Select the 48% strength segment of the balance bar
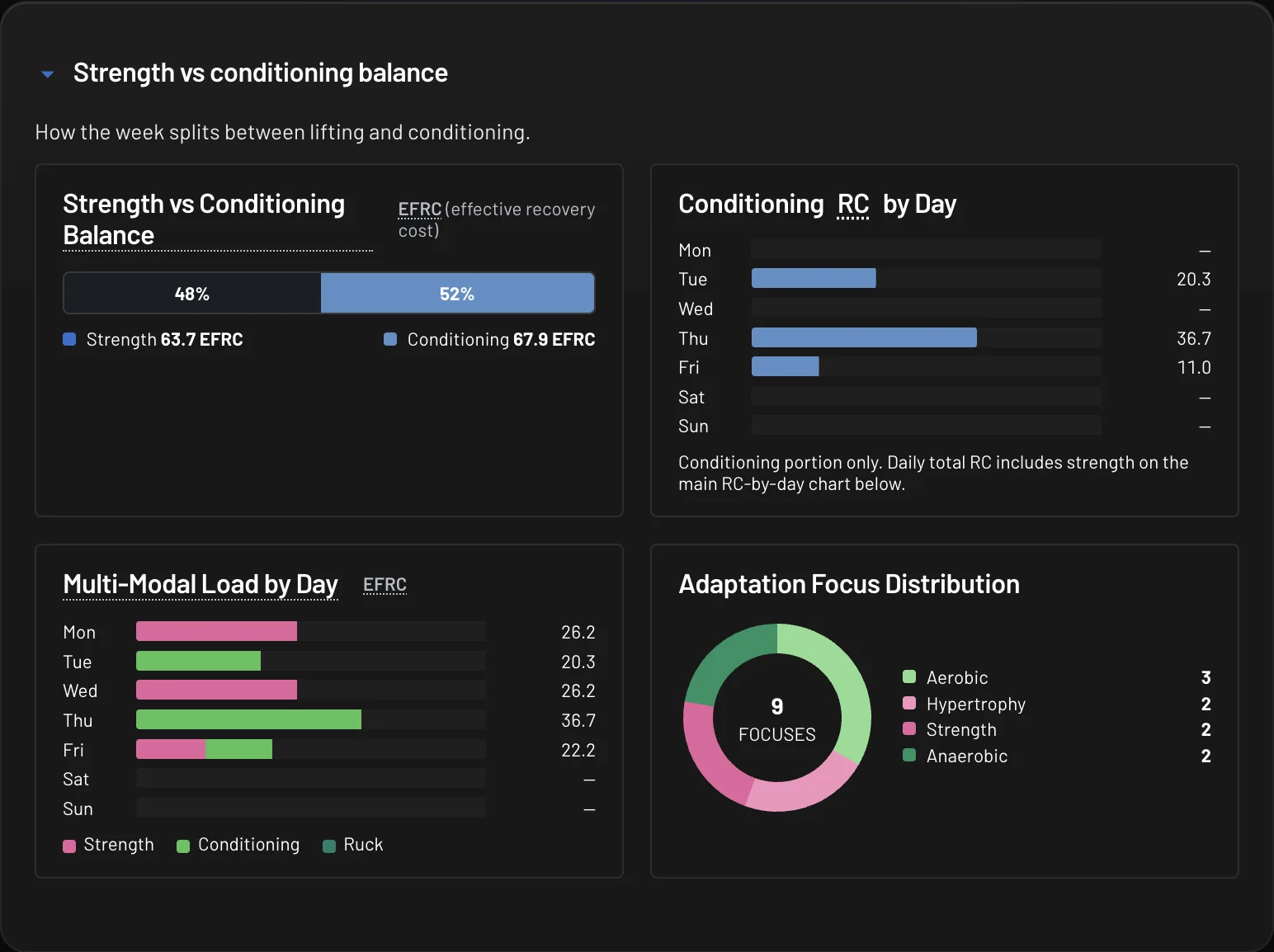The width and height of the screenshot is (1274, 952). pyautogui.click(x=192, y=294)
